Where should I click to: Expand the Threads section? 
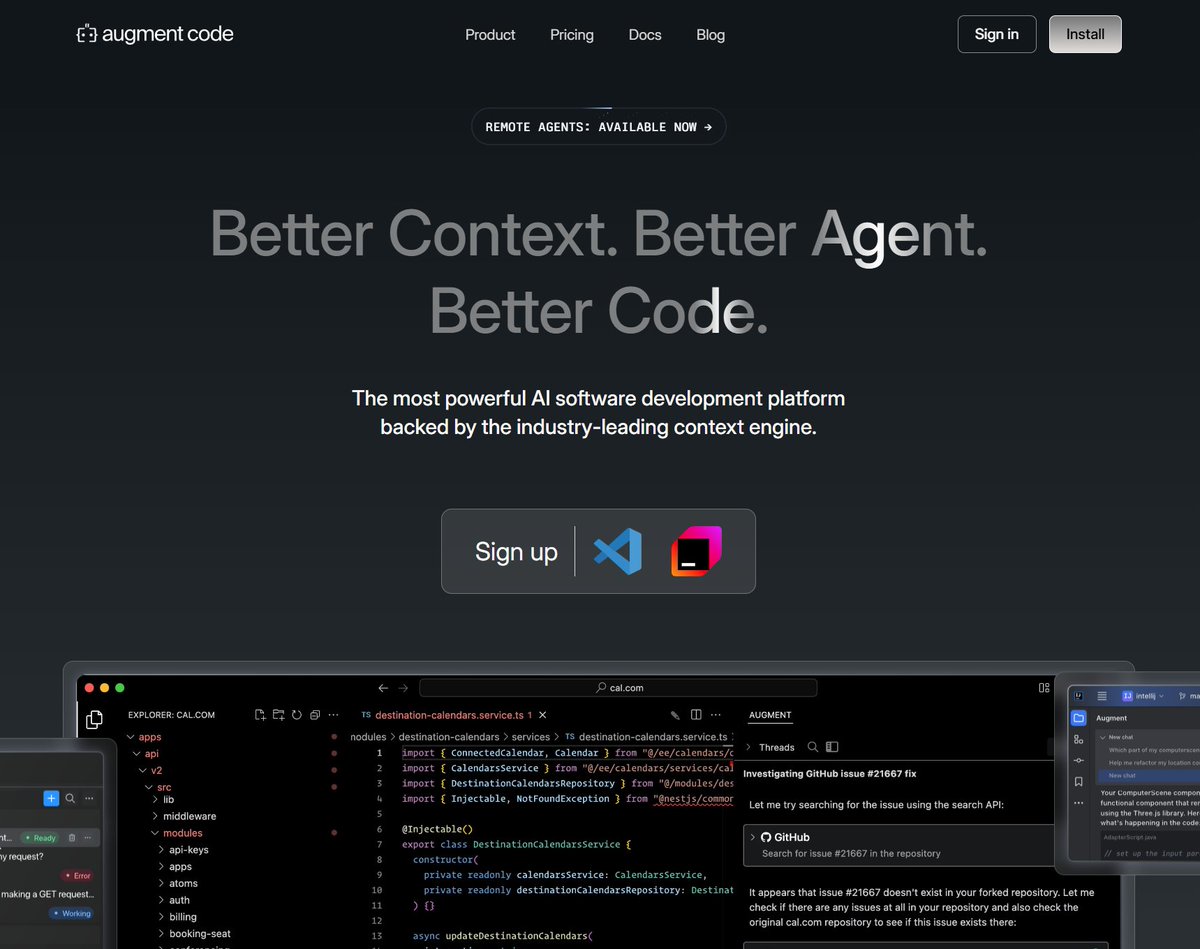point(771,747)
